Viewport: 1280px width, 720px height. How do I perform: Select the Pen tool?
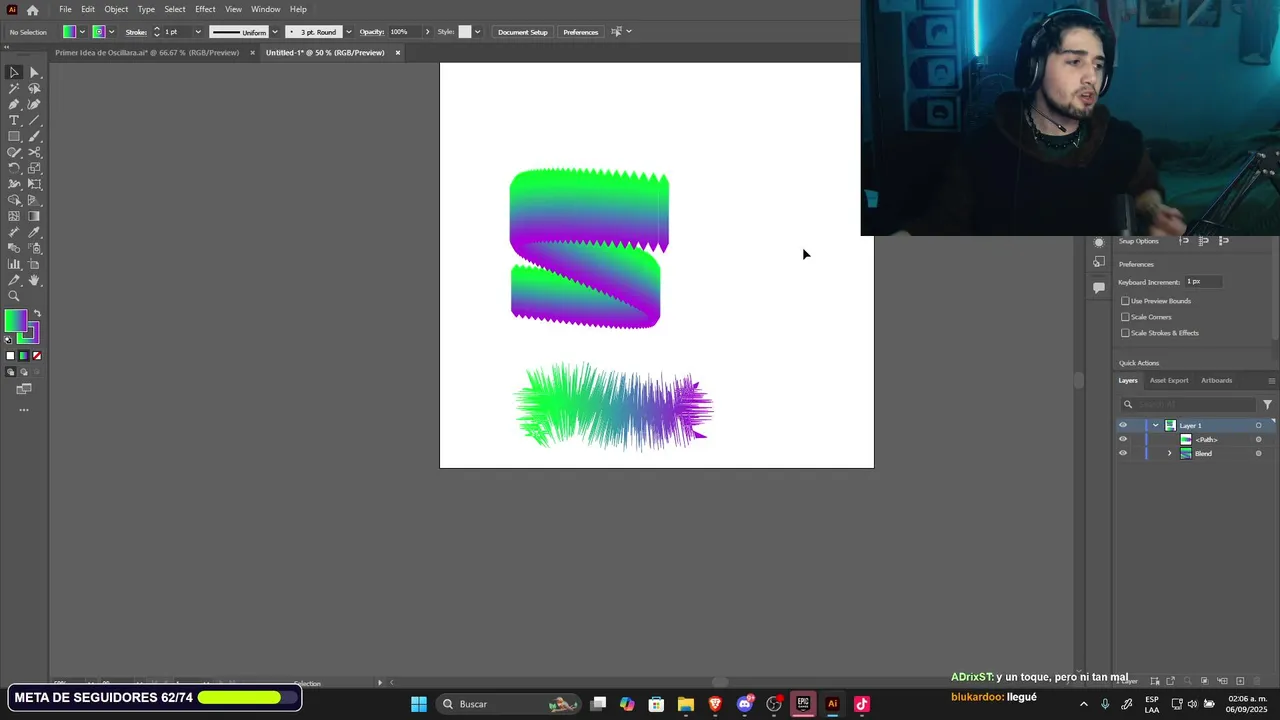coord(14,104)
